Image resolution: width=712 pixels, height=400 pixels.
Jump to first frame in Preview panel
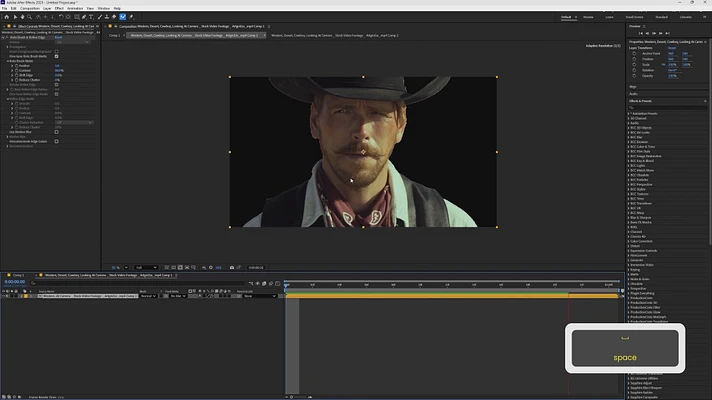[641, 33]
